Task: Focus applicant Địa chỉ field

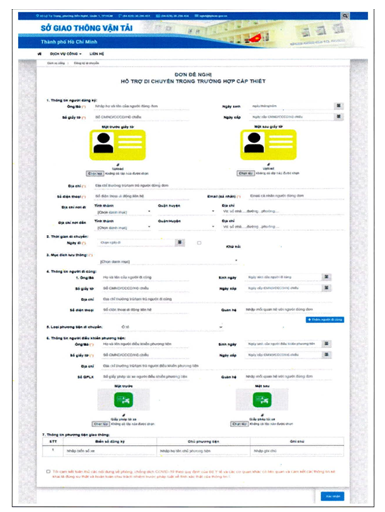Action: [x=219, y=185]
